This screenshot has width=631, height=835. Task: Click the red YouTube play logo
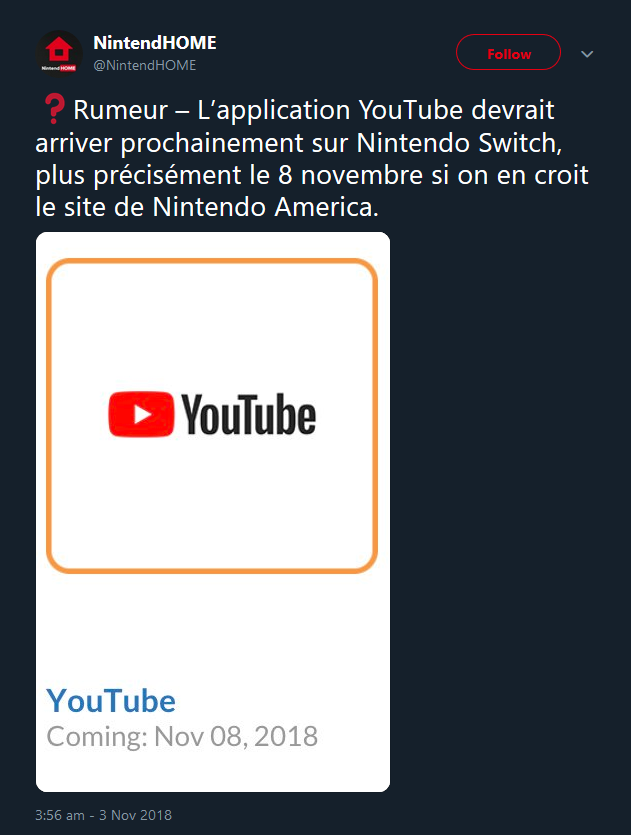point(141,414)
